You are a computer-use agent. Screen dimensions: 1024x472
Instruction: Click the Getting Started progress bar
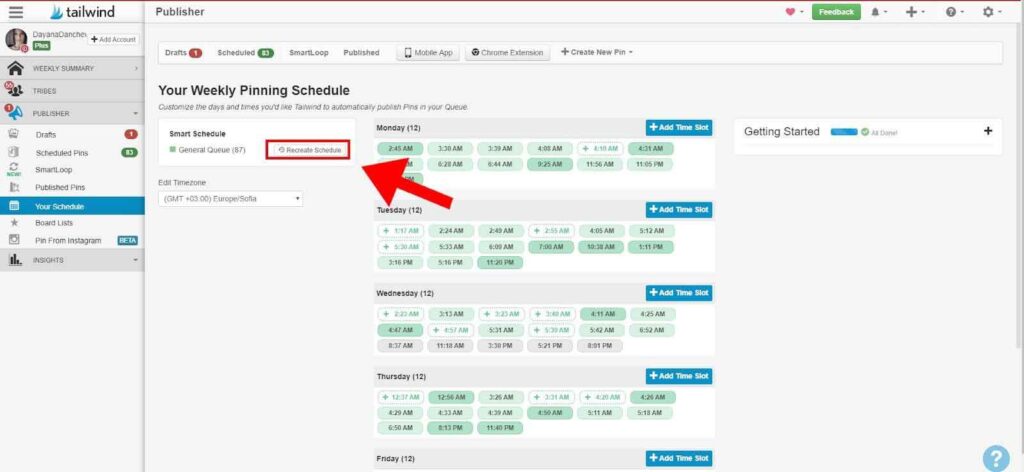(x=844, y=132)
